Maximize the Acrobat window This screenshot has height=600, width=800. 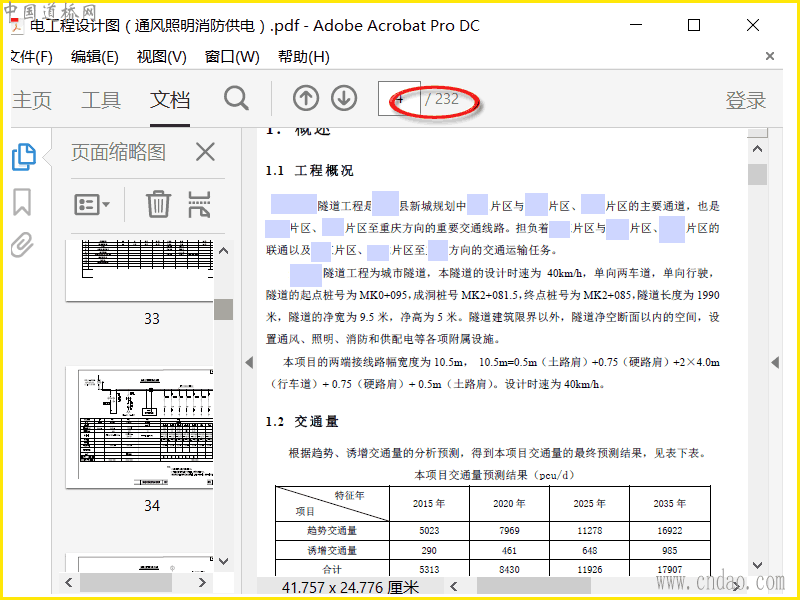point(694,24)
